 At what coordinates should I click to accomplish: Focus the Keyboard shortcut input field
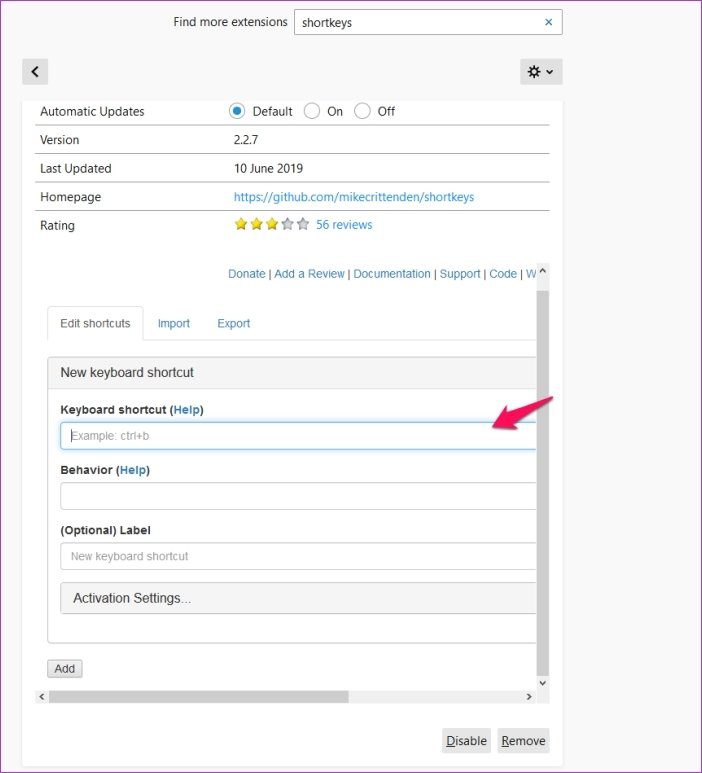pos(298,436)
